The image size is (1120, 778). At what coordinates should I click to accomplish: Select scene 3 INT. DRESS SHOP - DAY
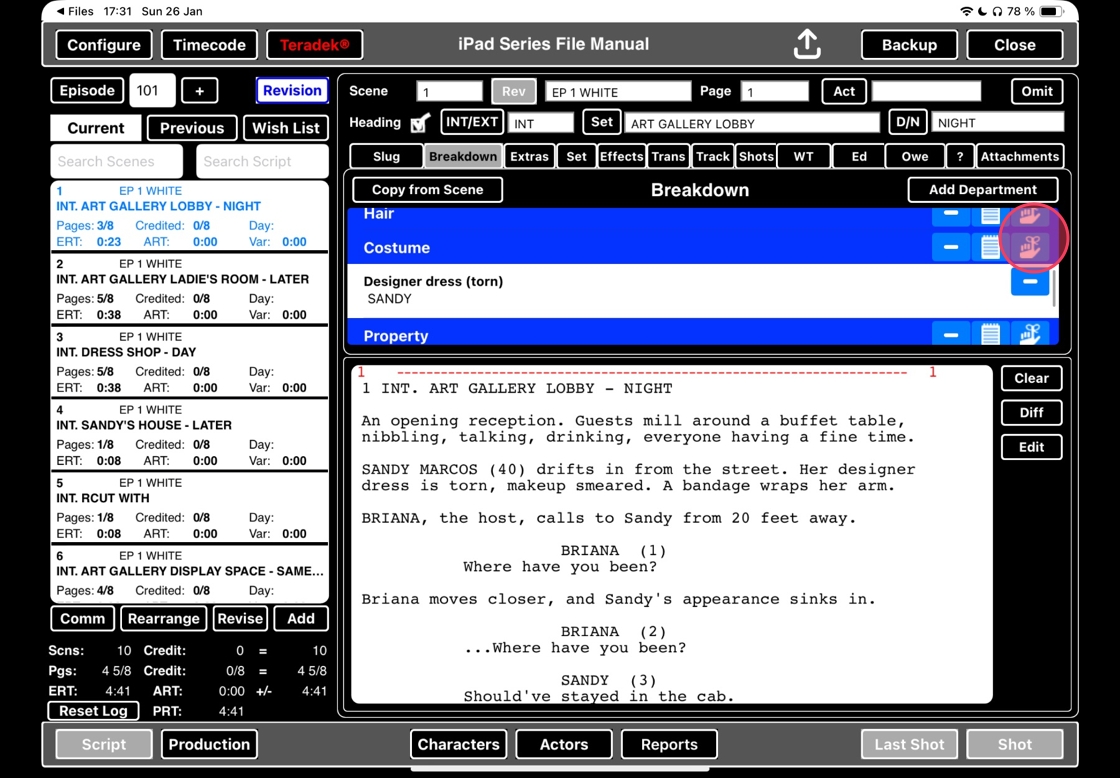click(189, 361)
